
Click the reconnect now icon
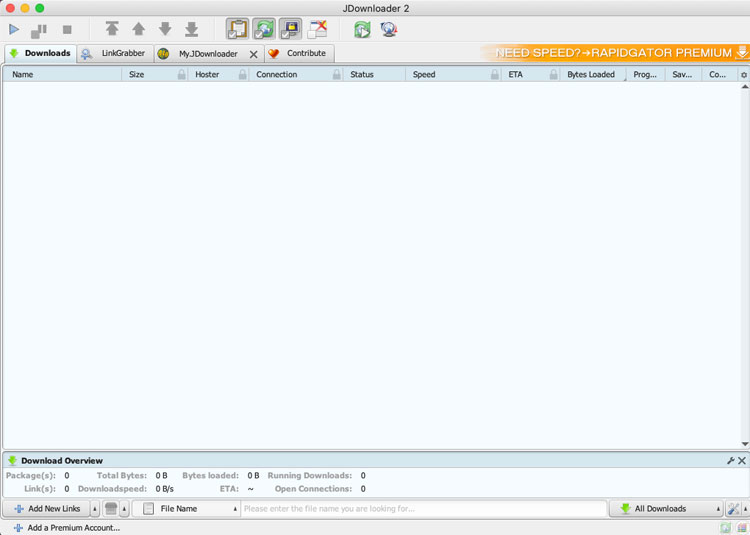tap(362, 30)
